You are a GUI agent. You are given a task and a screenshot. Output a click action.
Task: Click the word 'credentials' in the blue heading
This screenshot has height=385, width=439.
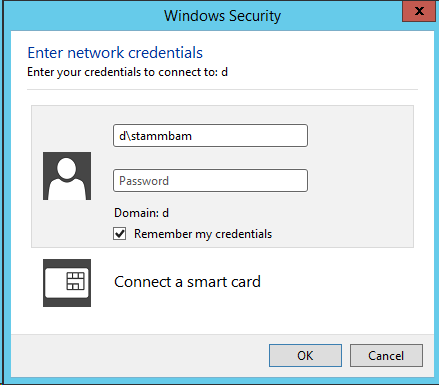165,53
